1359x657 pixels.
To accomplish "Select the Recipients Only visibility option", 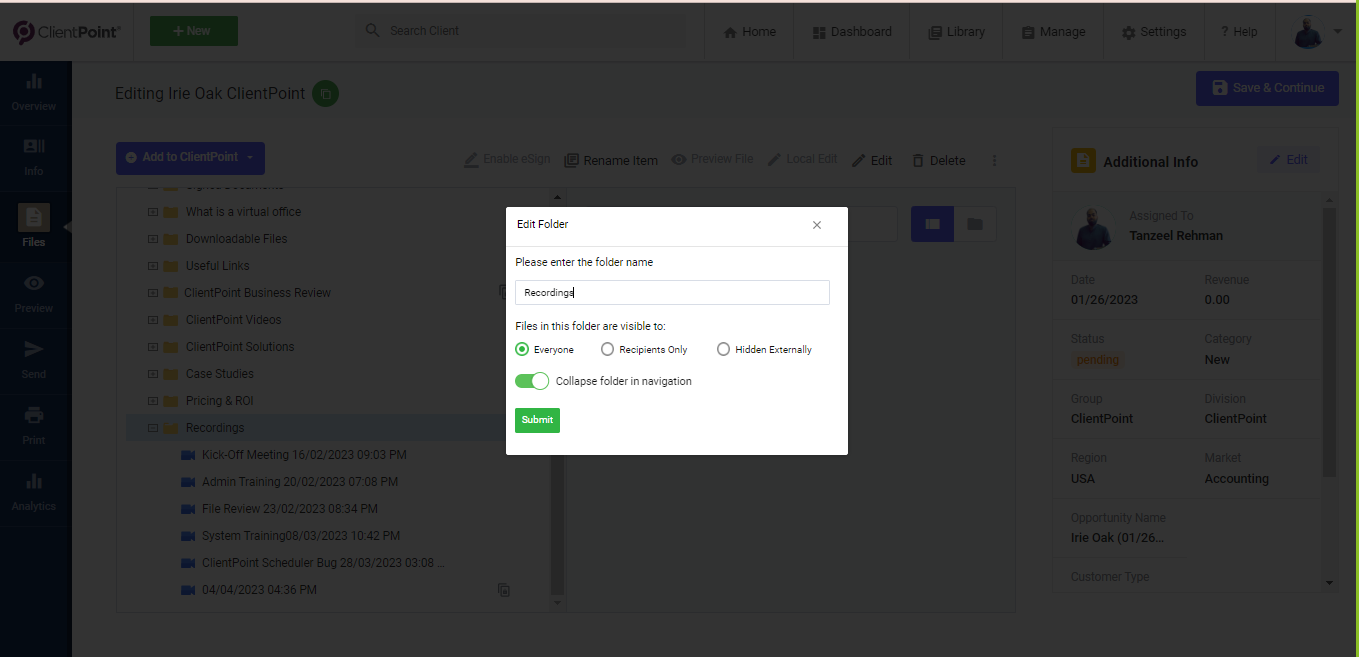I will [607, 349].
